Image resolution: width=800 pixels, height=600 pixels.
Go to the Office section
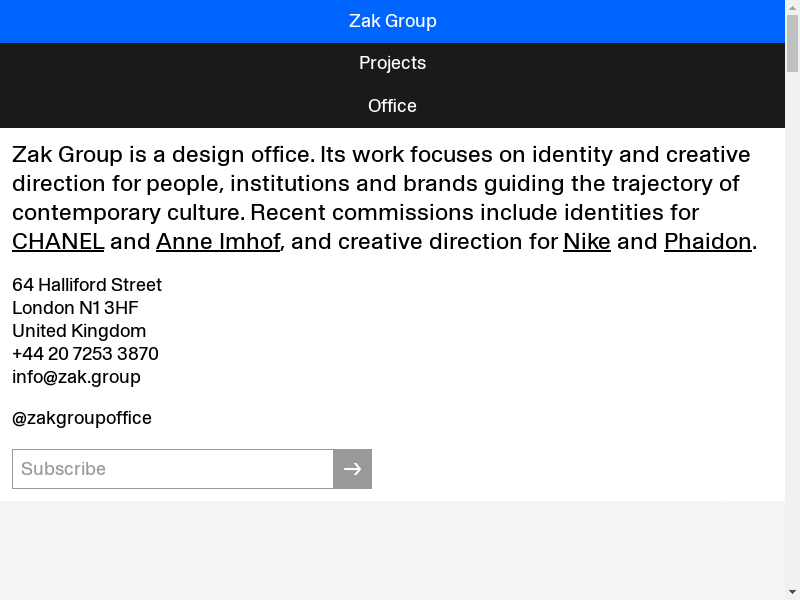point(392,106)
